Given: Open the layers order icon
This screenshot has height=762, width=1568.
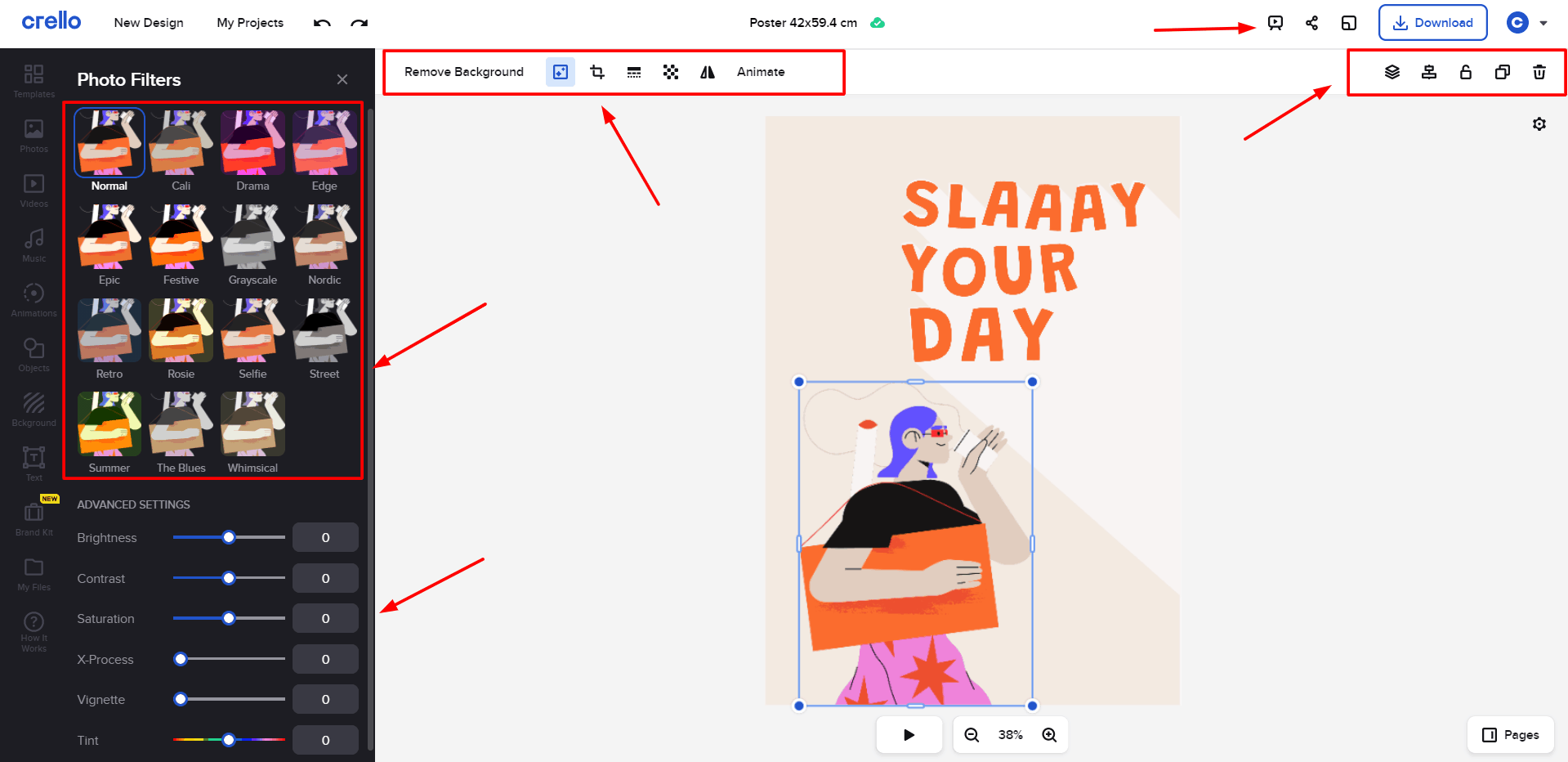Looking at the screenshot, I should coord(1392,72).
